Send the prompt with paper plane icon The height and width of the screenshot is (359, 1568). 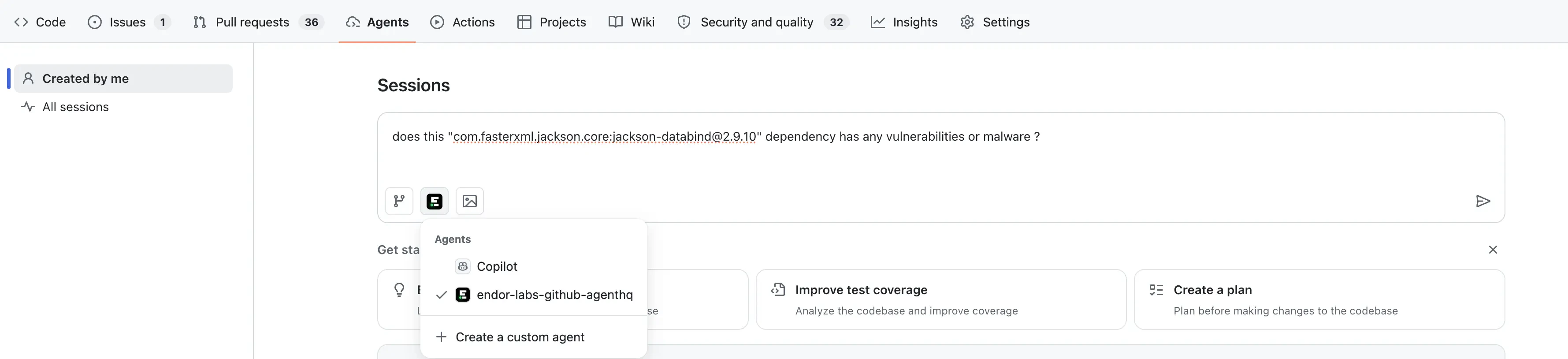(1483, 201)
